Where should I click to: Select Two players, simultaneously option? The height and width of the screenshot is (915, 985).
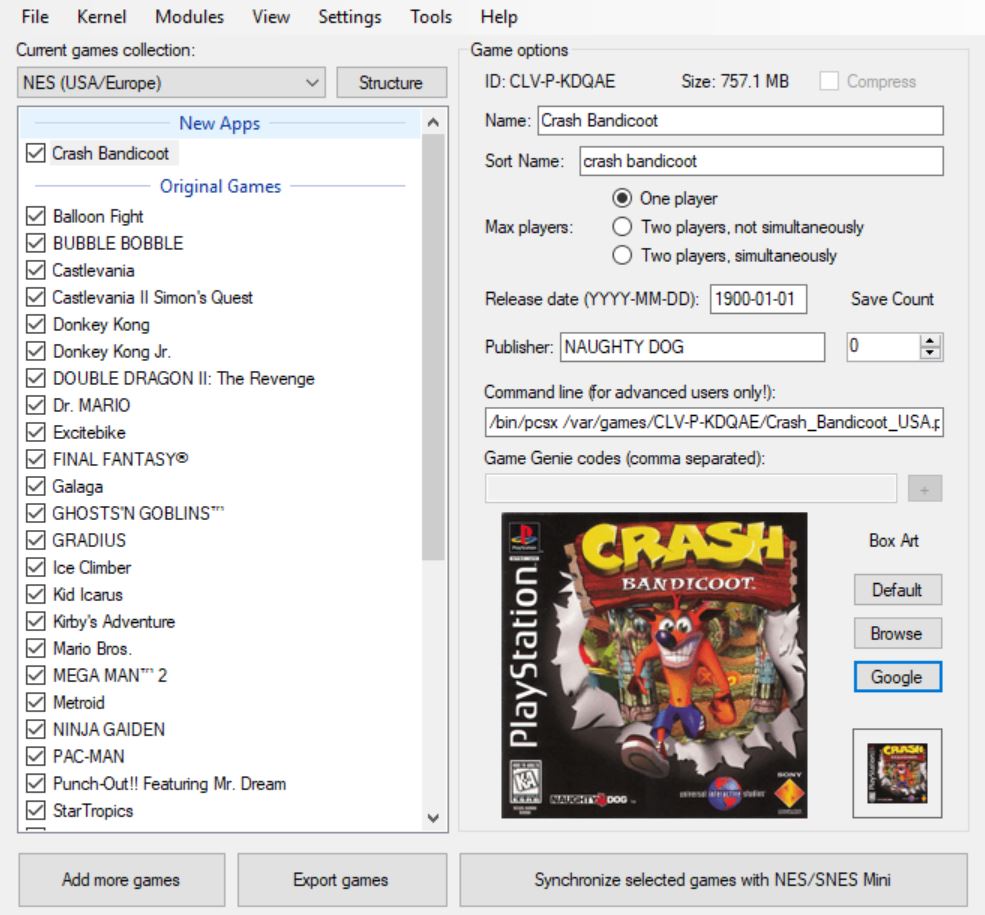pyautogui.click(x=621, y=256)
